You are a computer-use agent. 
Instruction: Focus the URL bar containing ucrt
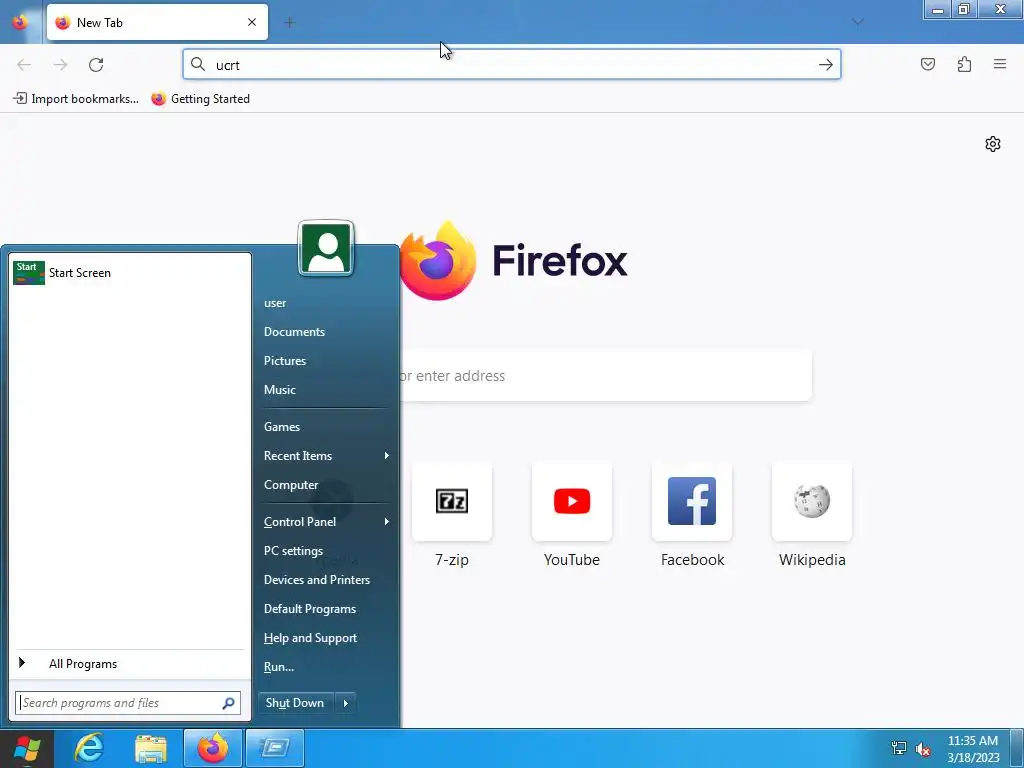tap(511, 65)
